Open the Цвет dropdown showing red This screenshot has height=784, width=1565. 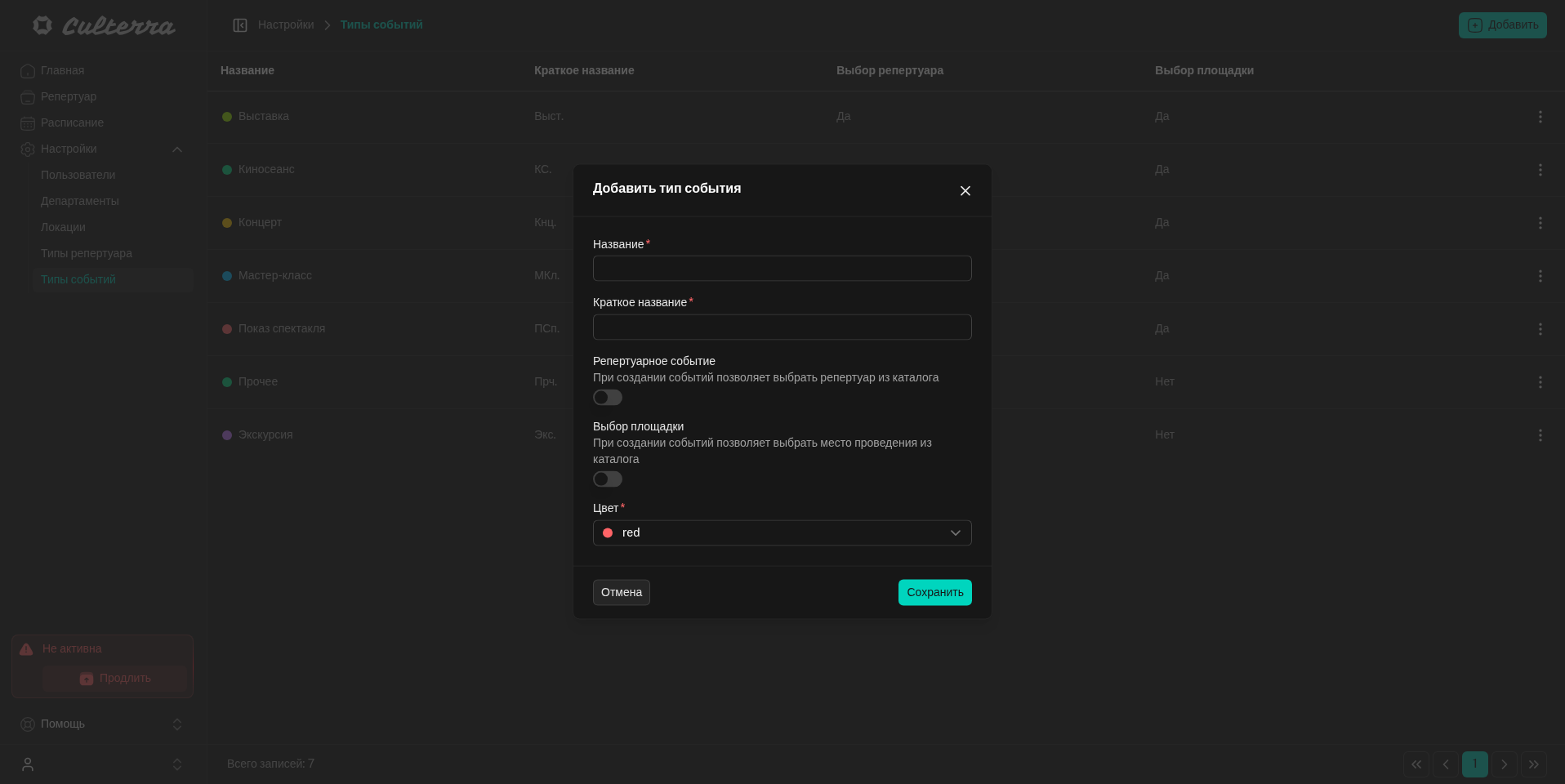(782, 533)
